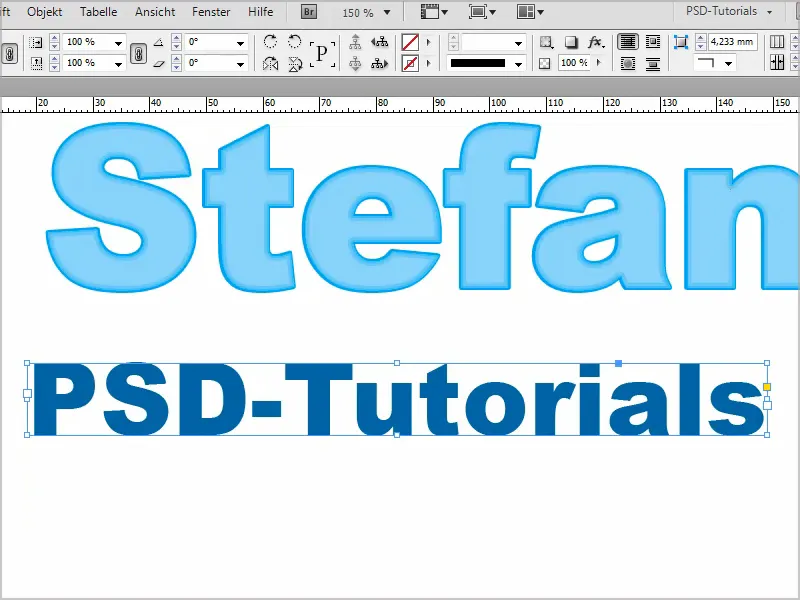Expand the stroke swatch flyout arrow
Image resolution: width=800 pixels, height=600 pixels.
pos(429,64)
